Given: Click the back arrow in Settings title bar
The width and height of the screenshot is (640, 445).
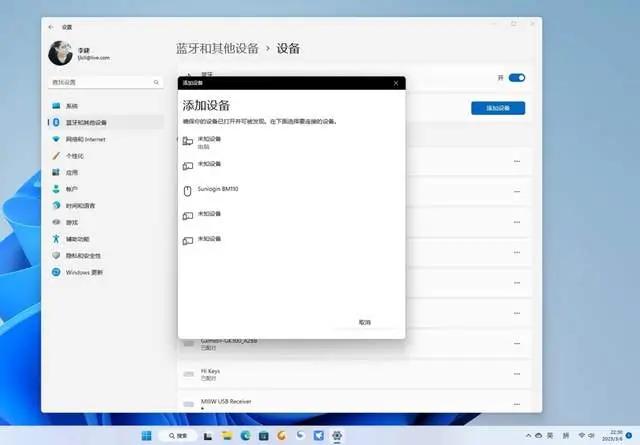Looking at the screenshot, I should 51,27.
